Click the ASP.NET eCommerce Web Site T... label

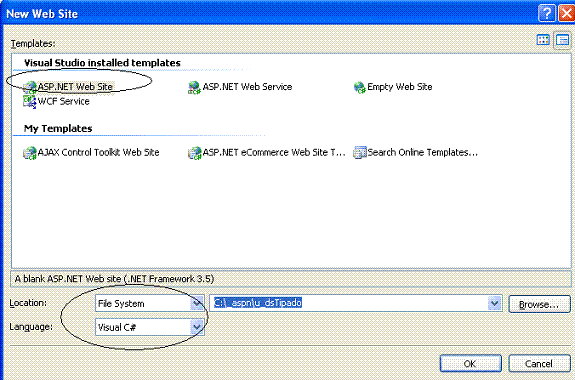click(274, 153)
